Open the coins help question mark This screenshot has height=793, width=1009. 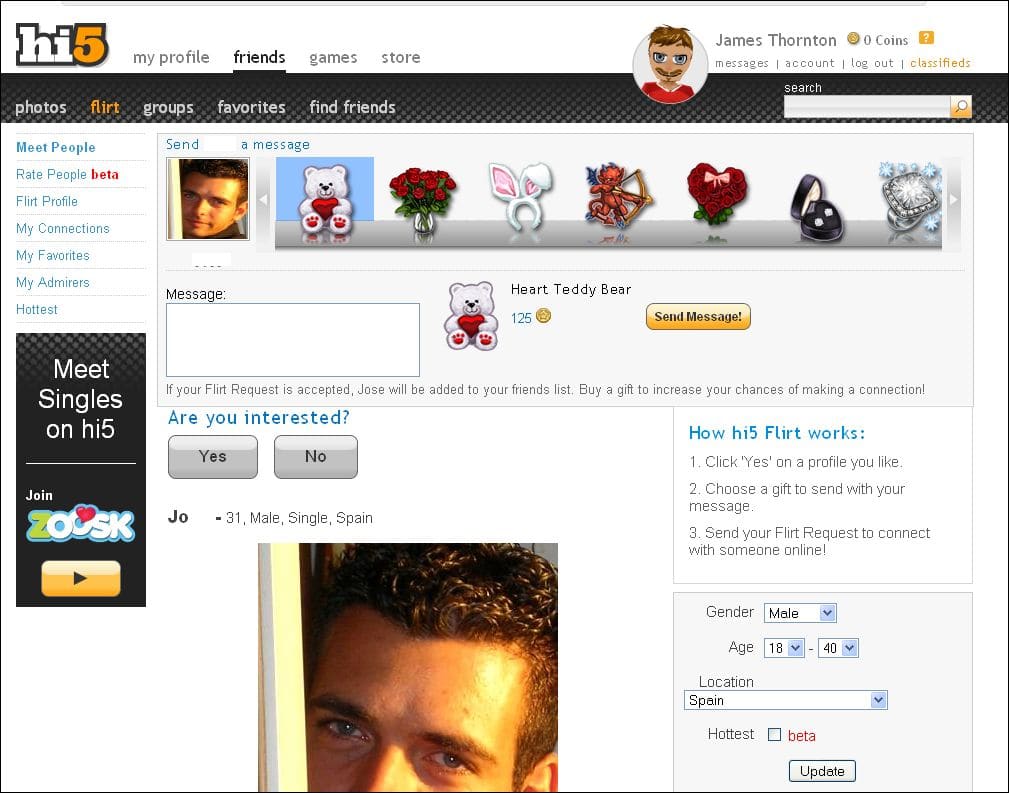925,37
